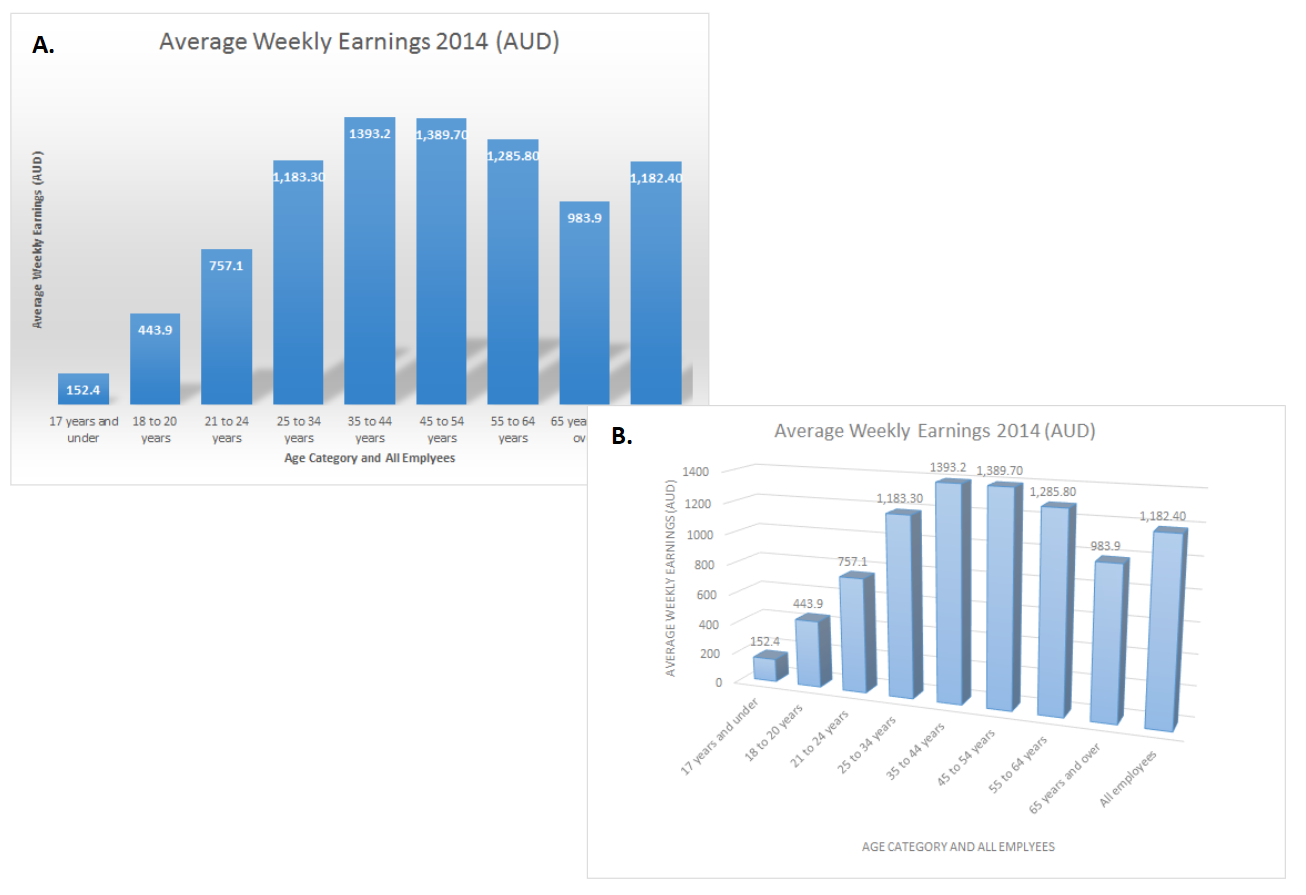Select the 3D 17 years and under bar in chart B
Screen dimensions: 1306x895
770,667
